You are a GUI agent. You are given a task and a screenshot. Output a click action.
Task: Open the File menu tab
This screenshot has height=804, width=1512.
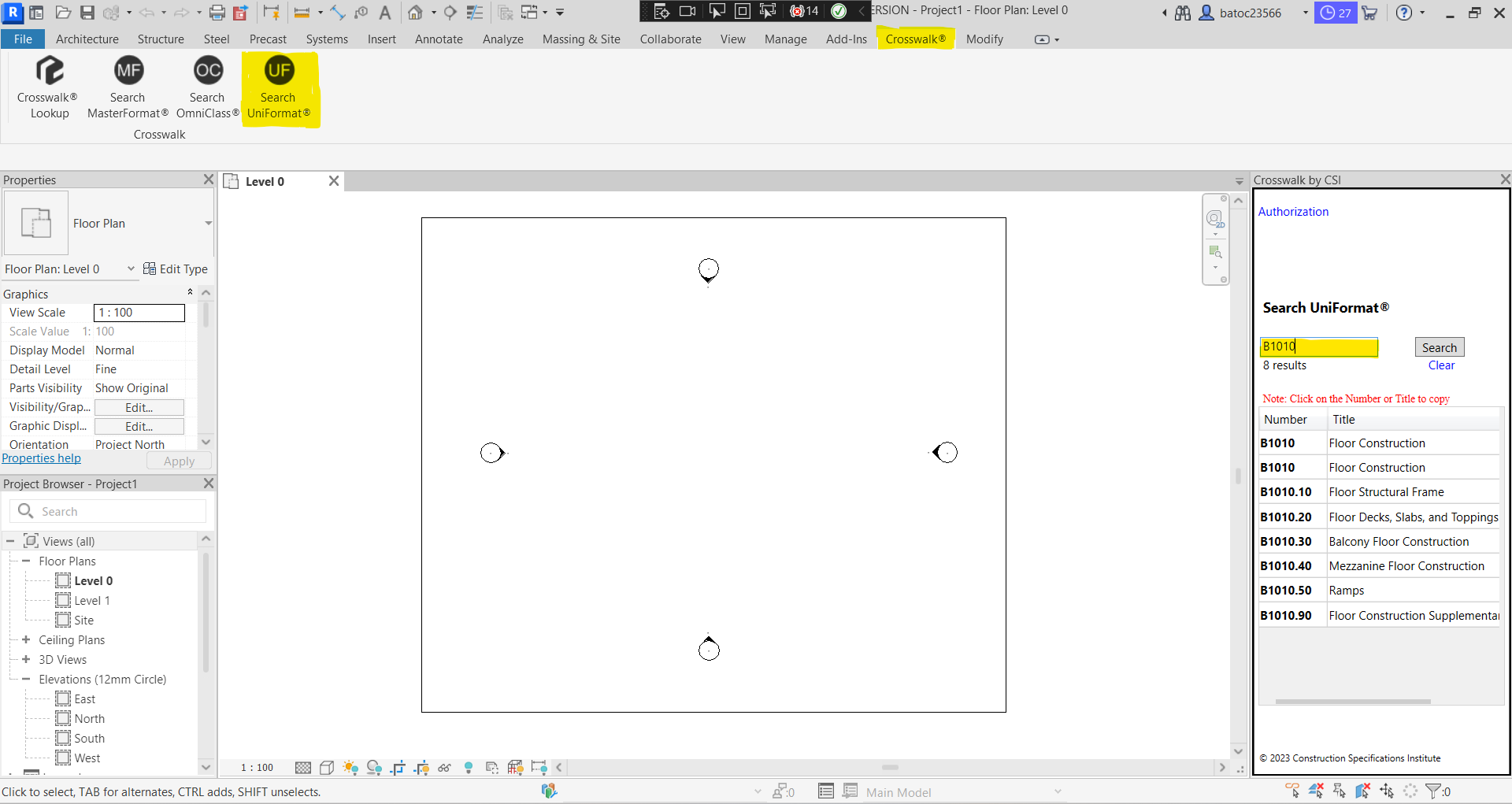click(x=23, y=39)
